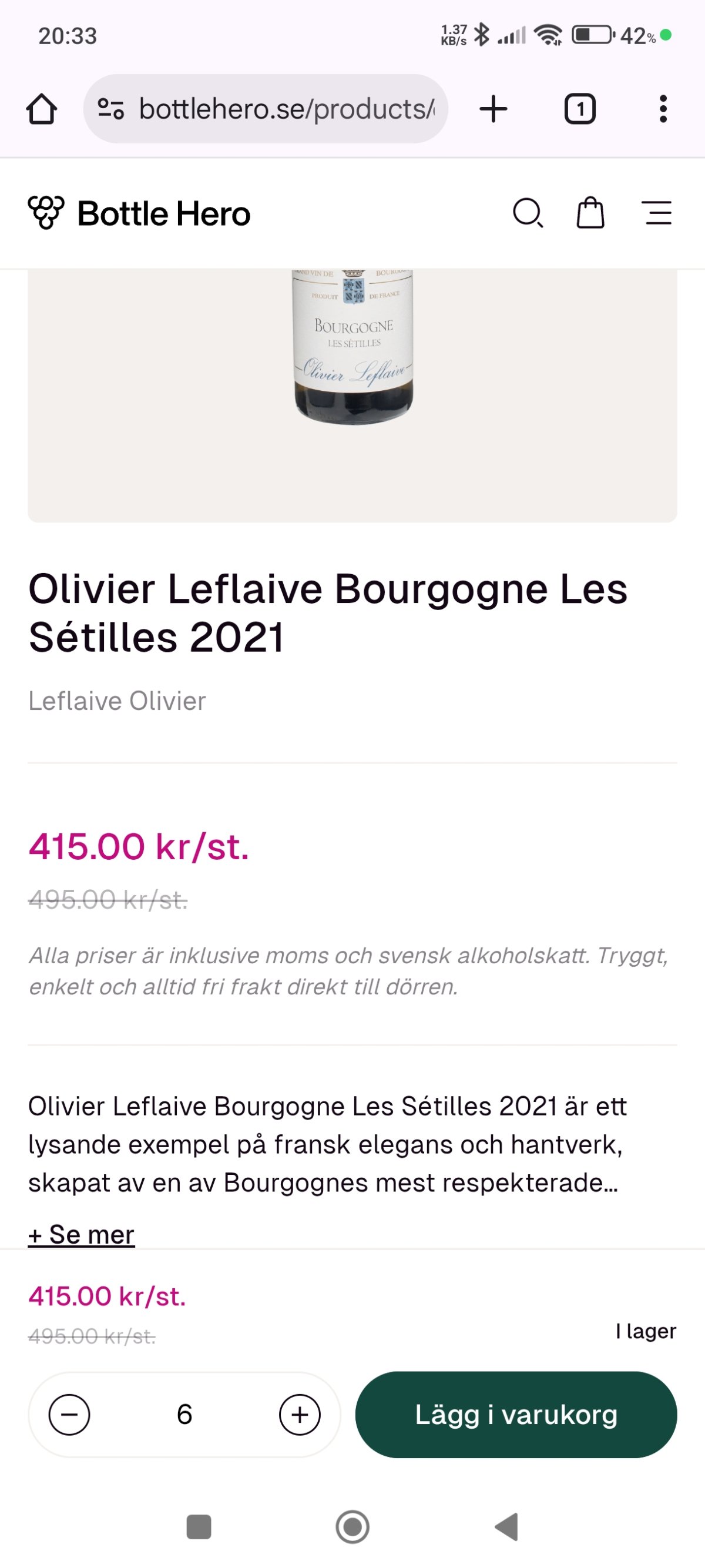Tap the browser home icon
Image resolution: width=705 pixels, height=1568 pixels.
pos(42,109)
